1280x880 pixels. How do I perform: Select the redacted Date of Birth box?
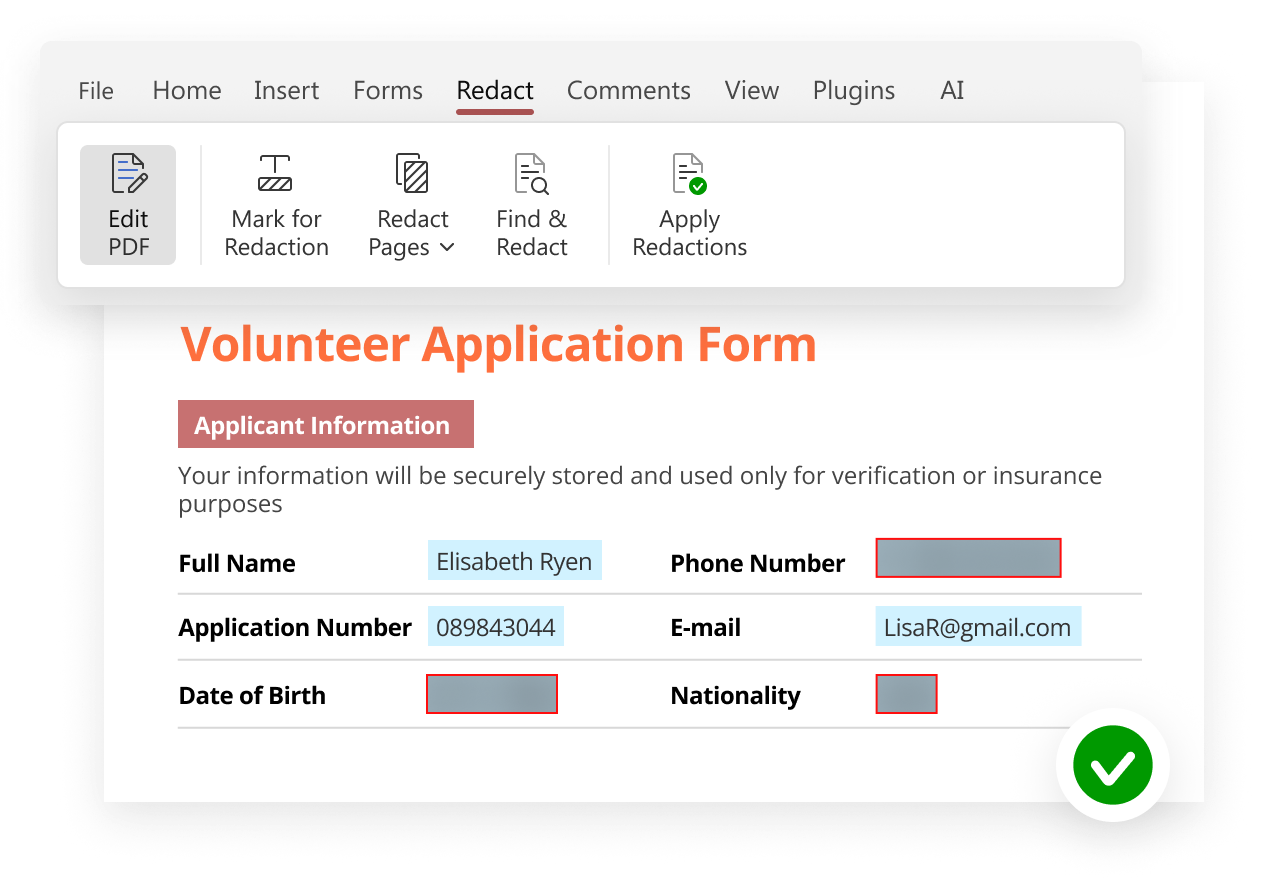coord(492,694)
